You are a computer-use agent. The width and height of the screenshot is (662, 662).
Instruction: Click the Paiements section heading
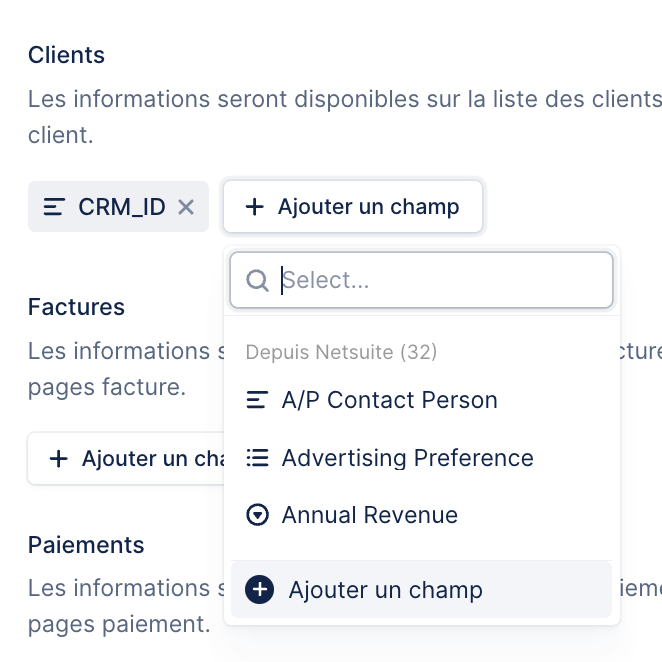click(x=86, y=545)
